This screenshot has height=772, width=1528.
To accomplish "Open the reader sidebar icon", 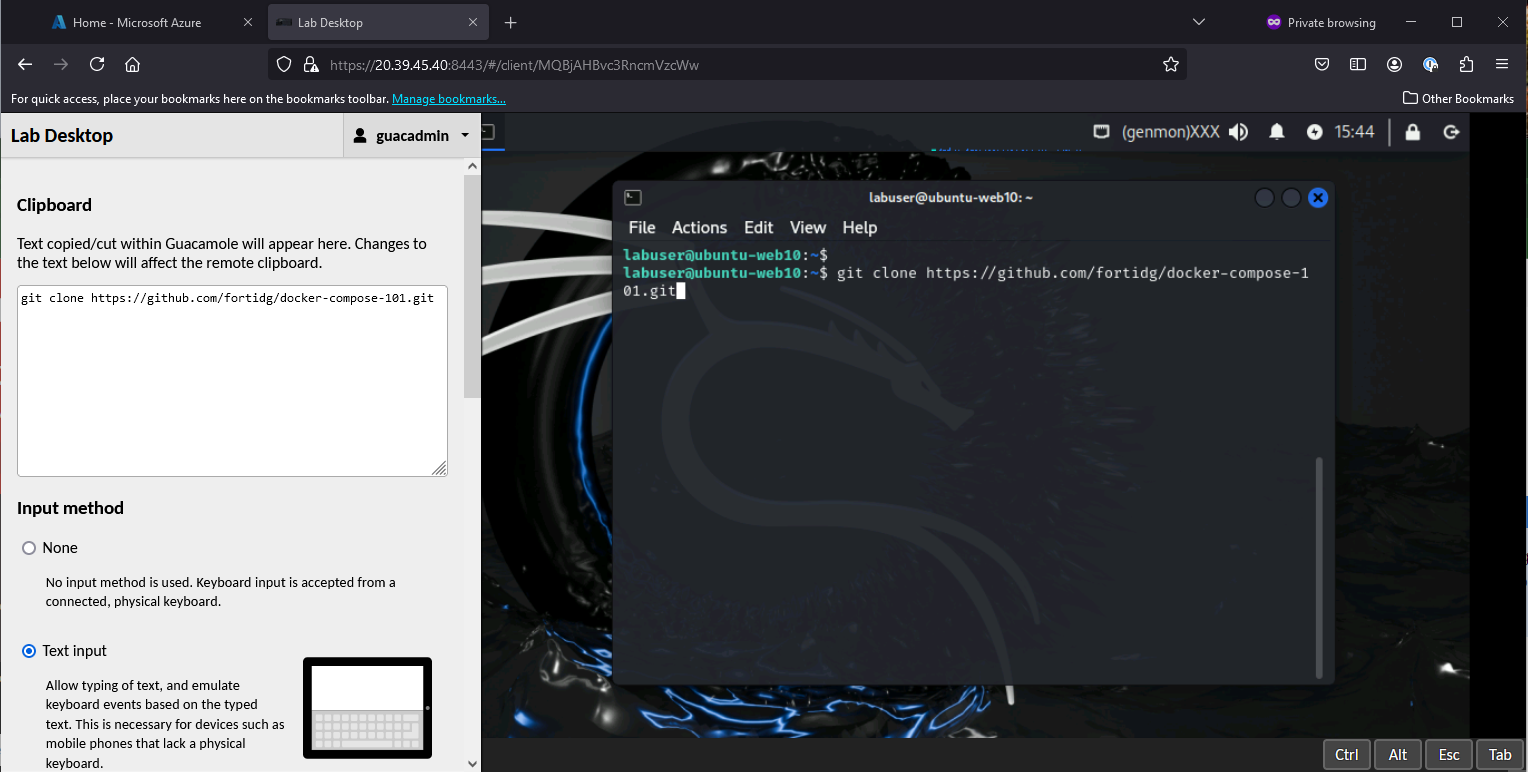I will [x=1358, y=64].
